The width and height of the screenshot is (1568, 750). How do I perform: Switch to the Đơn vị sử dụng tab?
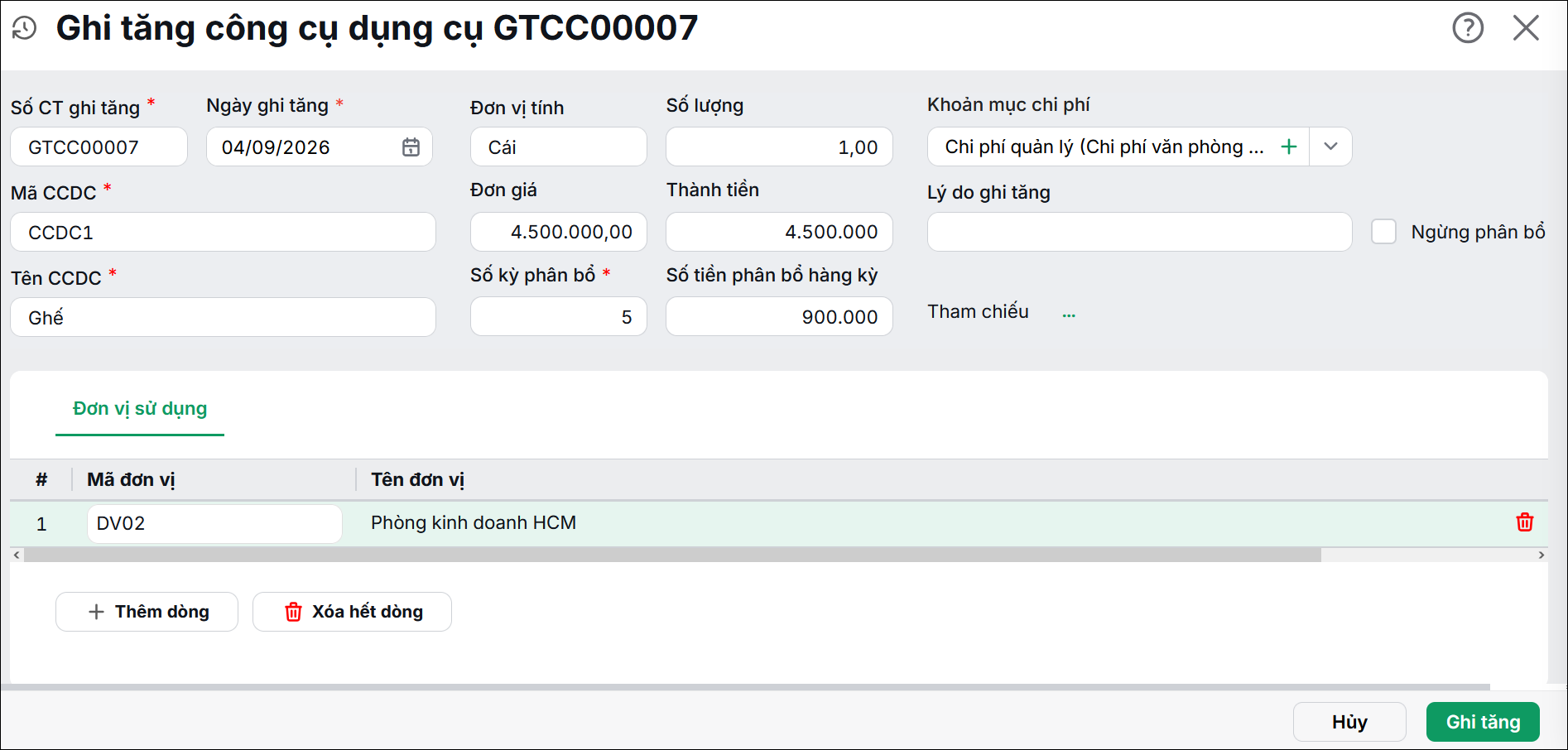[140, 409]
